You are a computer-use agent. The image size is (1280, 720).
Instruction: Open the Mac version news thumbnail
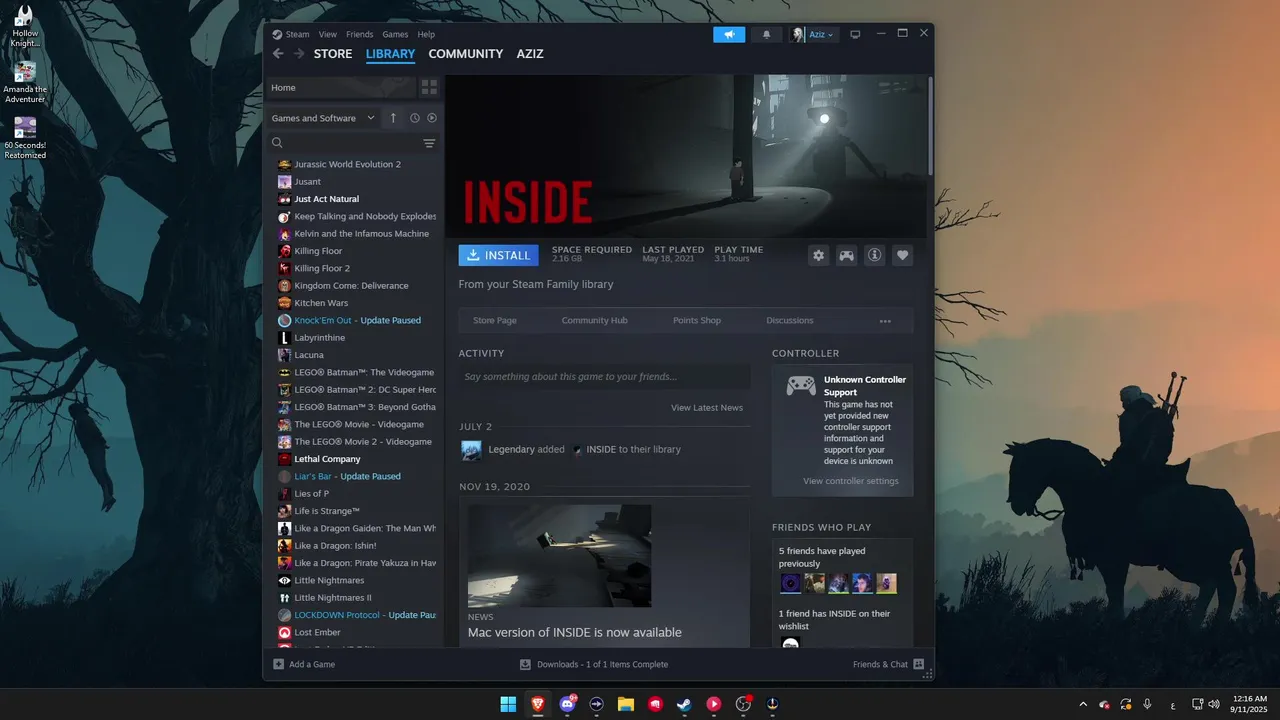[559, 555]
